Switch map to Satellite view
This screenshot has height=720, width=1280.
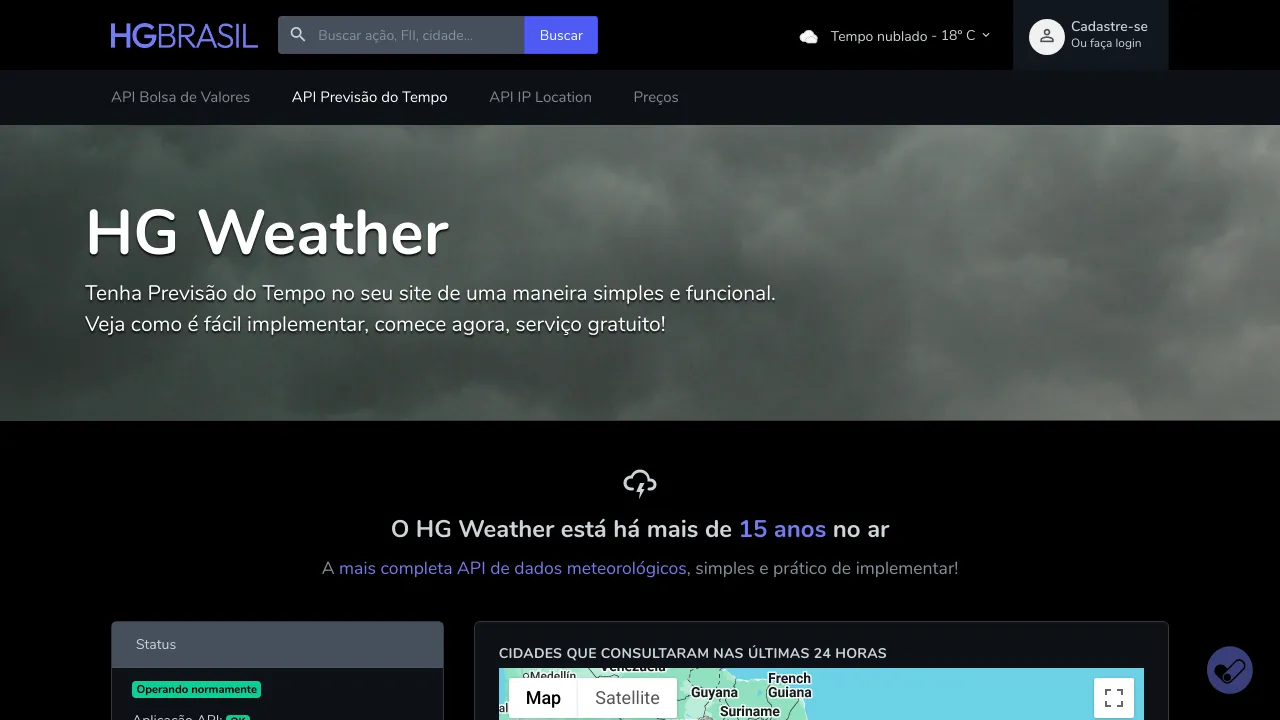coord(627,698)
